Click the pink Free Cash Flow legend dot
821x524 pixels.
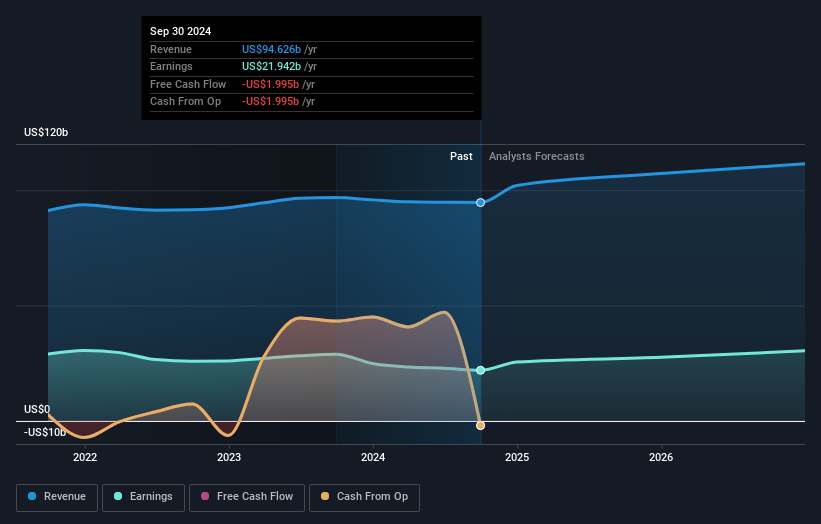coord(205,496)
